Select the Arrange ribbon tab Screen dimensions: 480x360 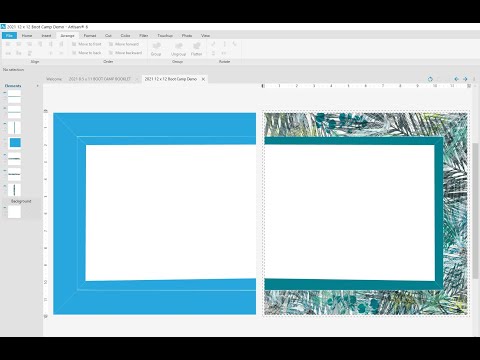(67, 35)
